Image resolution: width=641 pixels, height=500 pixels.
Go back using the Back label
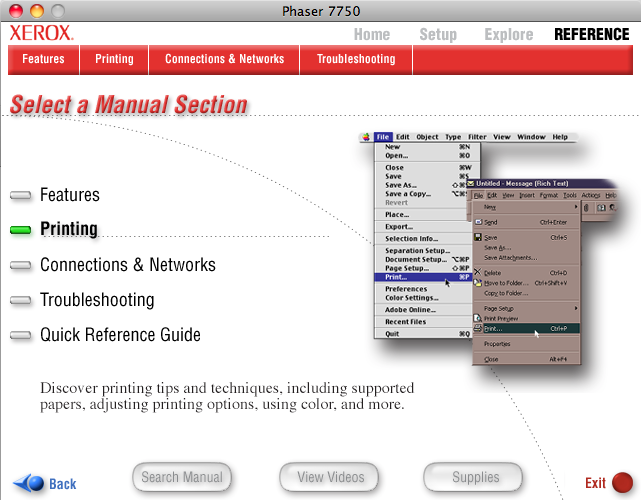63,484
